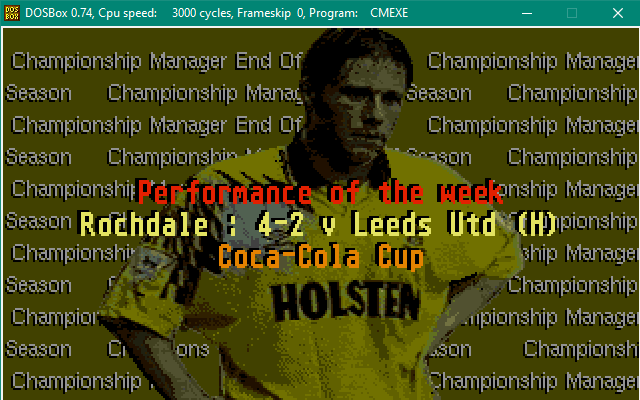Click the 'Leeds Utd' opponent name
640x400 pixels.
(425, 224)
